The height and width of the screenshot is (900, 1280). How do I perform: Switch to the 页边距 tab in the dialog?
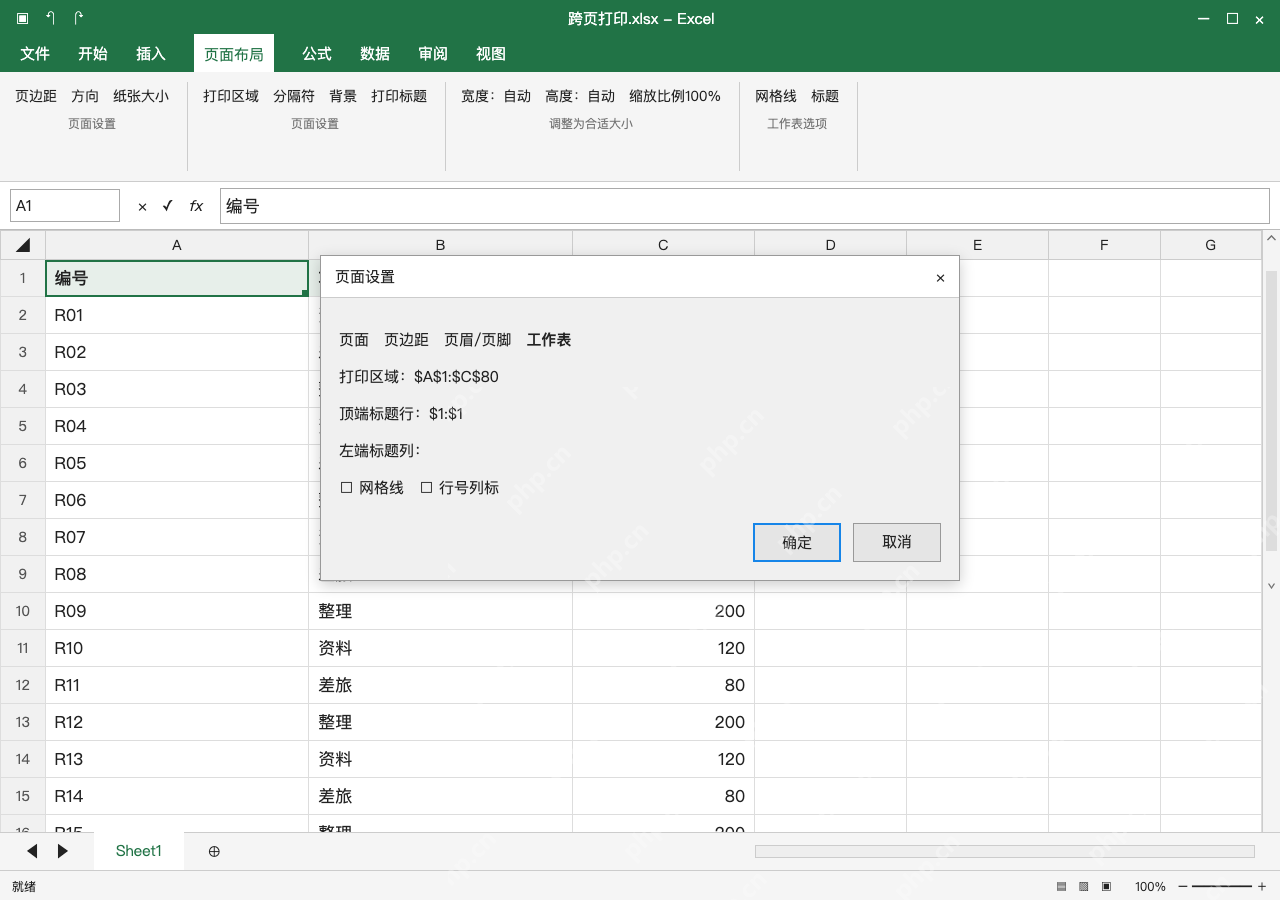[x=406, y=340]
